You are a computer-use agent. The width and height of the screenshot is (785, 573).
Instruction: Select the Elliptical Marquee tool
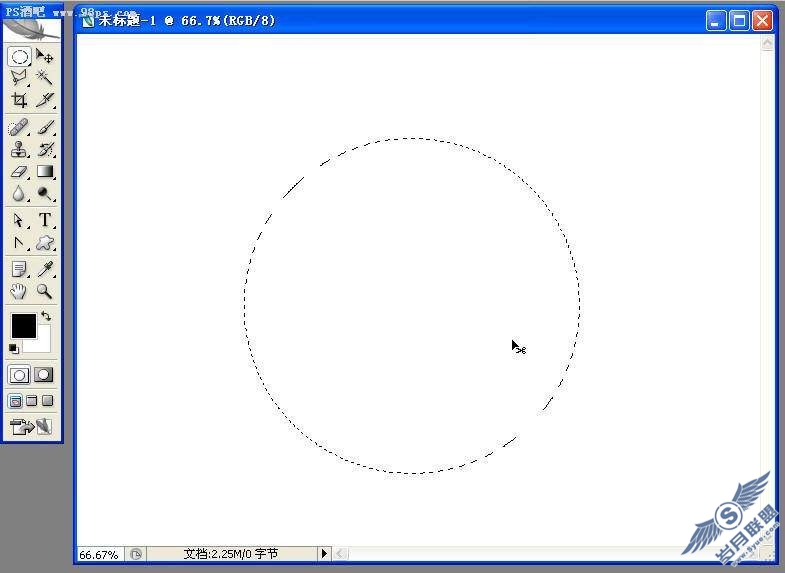(20, 57)
